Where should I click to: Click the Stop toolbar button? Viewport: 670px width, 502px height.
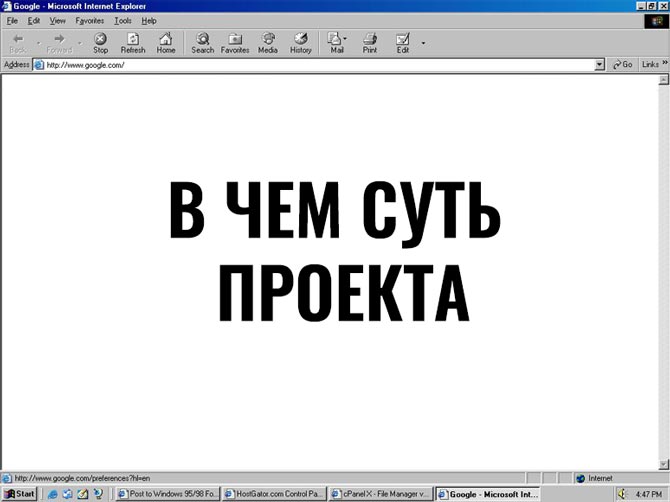click(x=100, y=42)
